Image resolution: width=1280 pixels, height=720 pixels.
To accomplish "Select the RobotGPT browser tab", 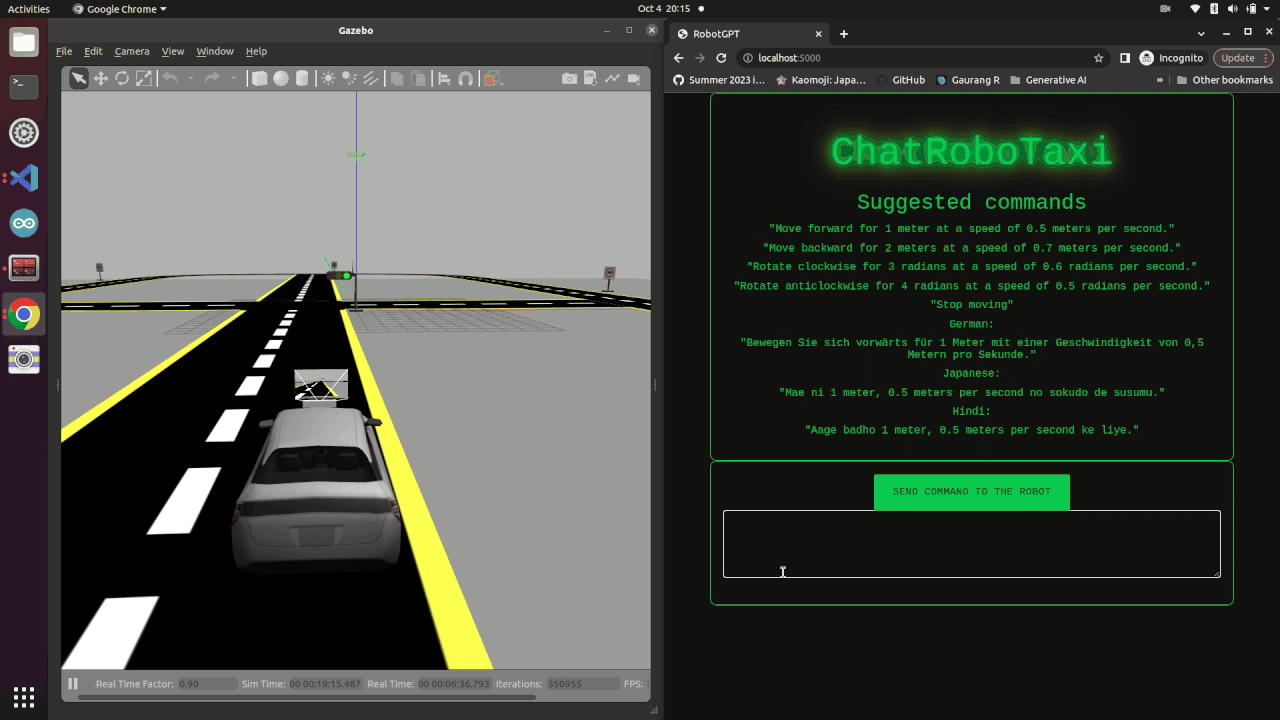I will point(747,33).
